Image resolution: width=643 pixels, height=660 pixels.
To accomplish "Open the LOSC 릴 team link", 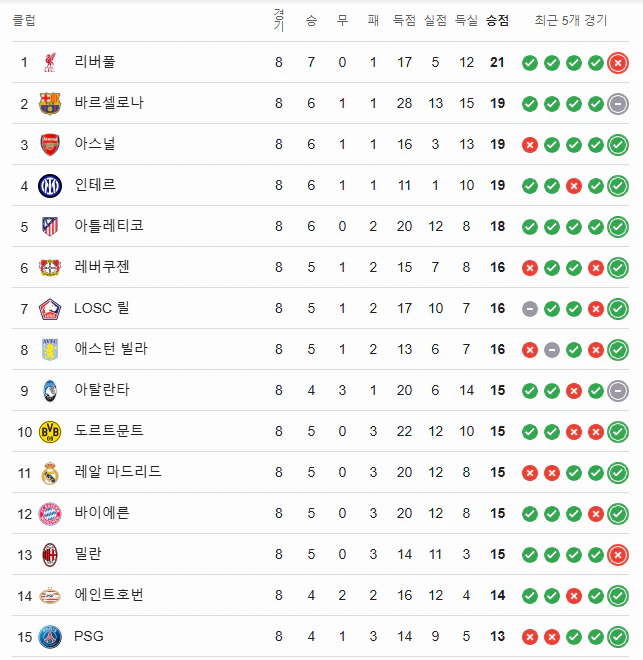I will [x=101, y=308].
